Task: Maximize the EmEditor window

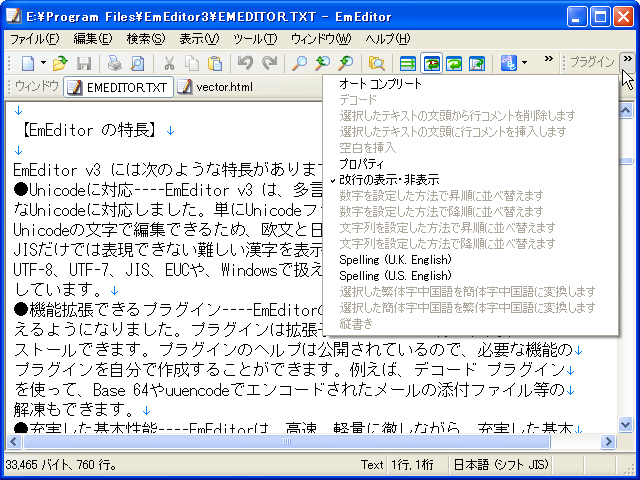Action: point(600,17)
